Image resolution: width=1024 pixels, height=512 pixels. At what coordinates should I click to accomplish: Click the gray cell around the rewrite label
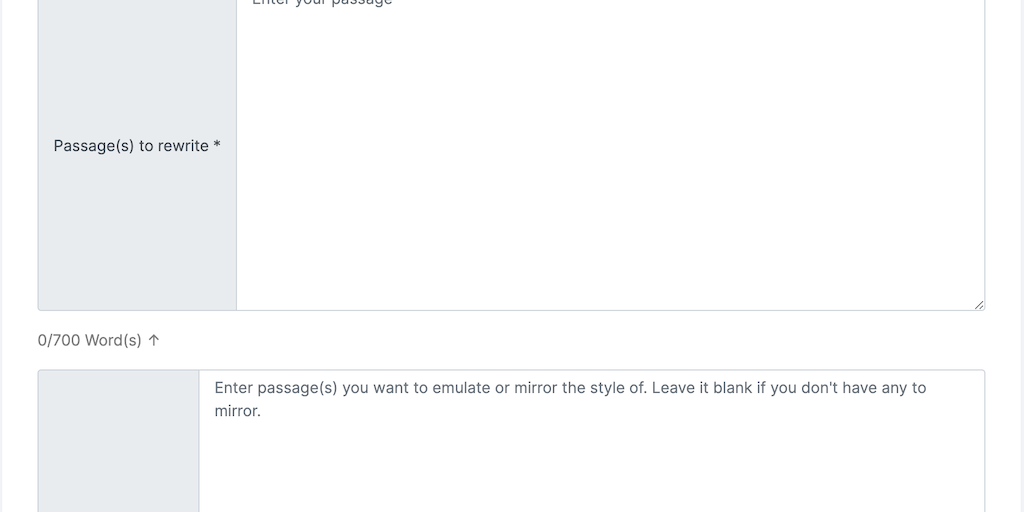137,230
